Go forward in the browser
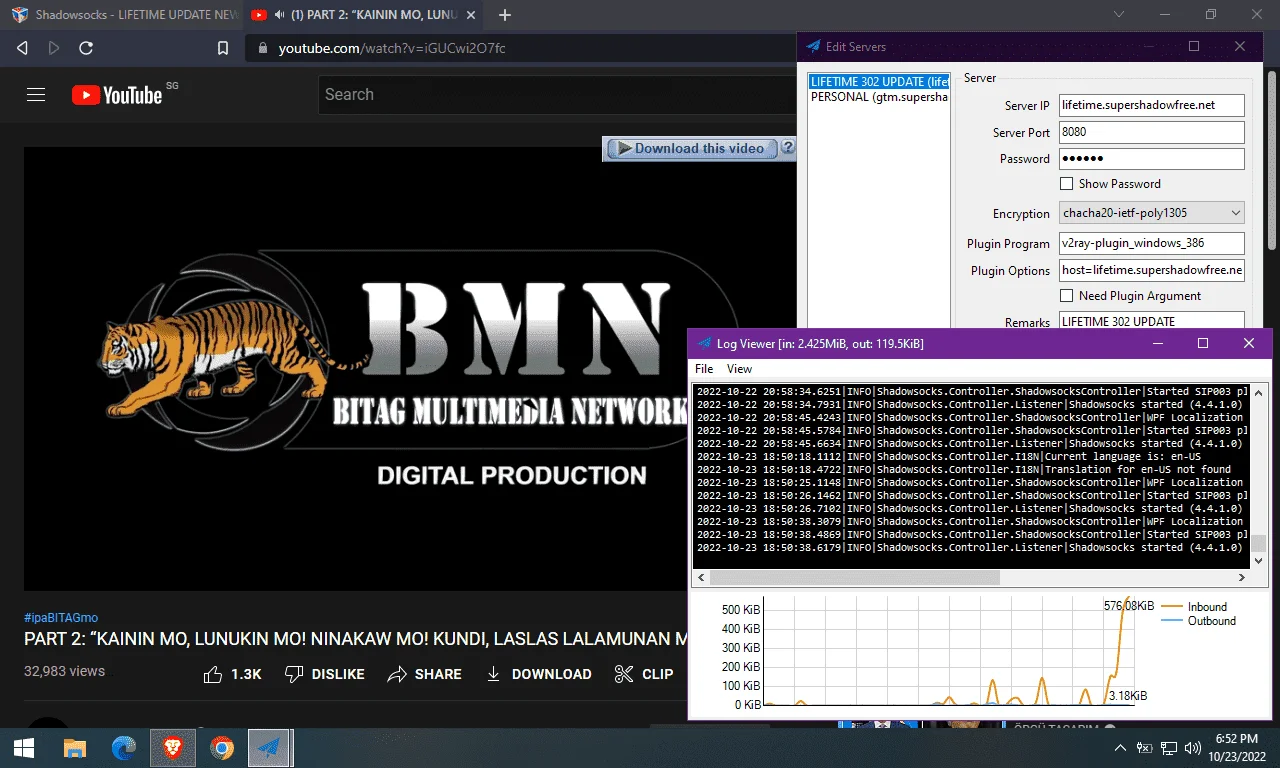The image size is (1280, 768). [54, 48]
